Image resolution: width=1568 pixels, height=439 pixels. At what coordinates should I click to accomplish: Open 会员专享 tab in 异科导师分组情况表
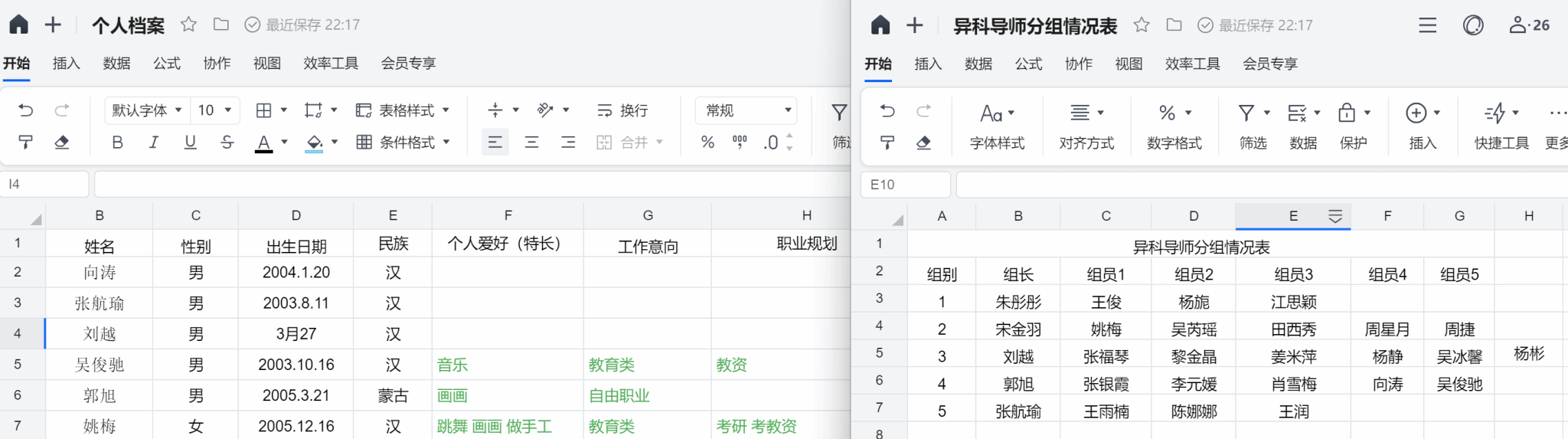coord(1270,64)
